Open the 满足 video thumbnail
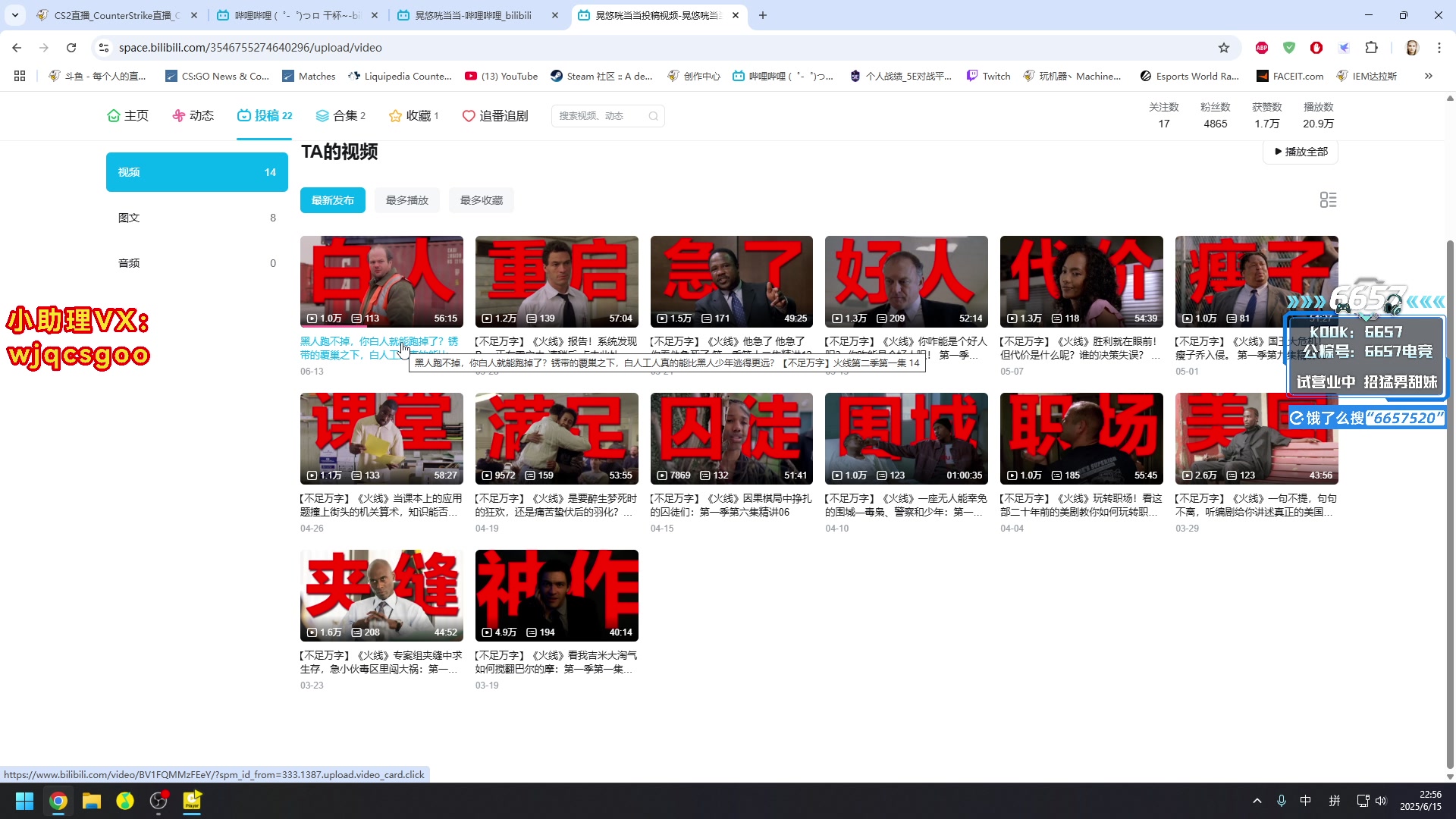This screenshot has height=819, width=1456. click(x=557, y=438)
